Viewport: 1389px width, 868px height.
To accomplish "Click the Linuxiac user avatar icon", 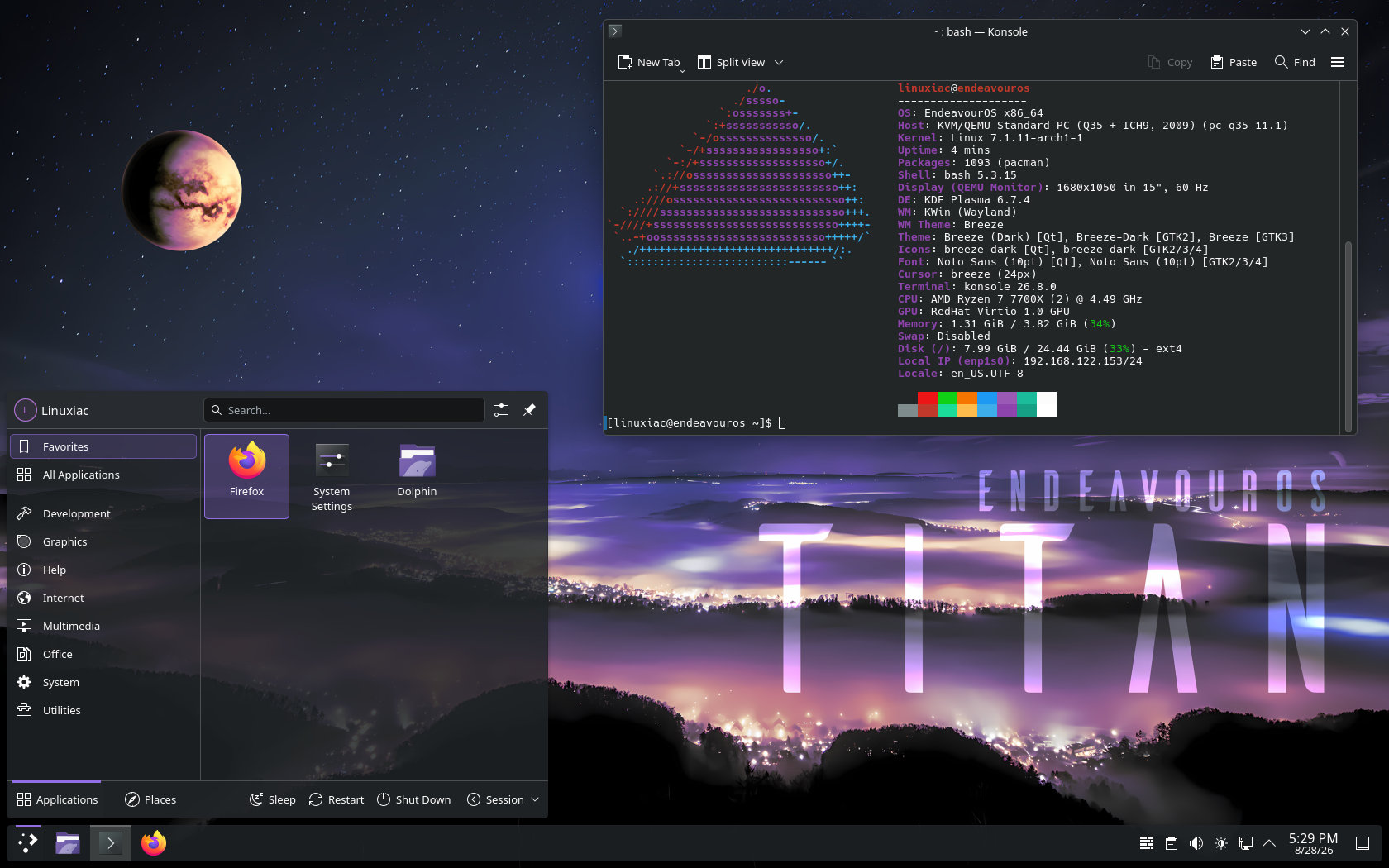I will coord(26,410).
